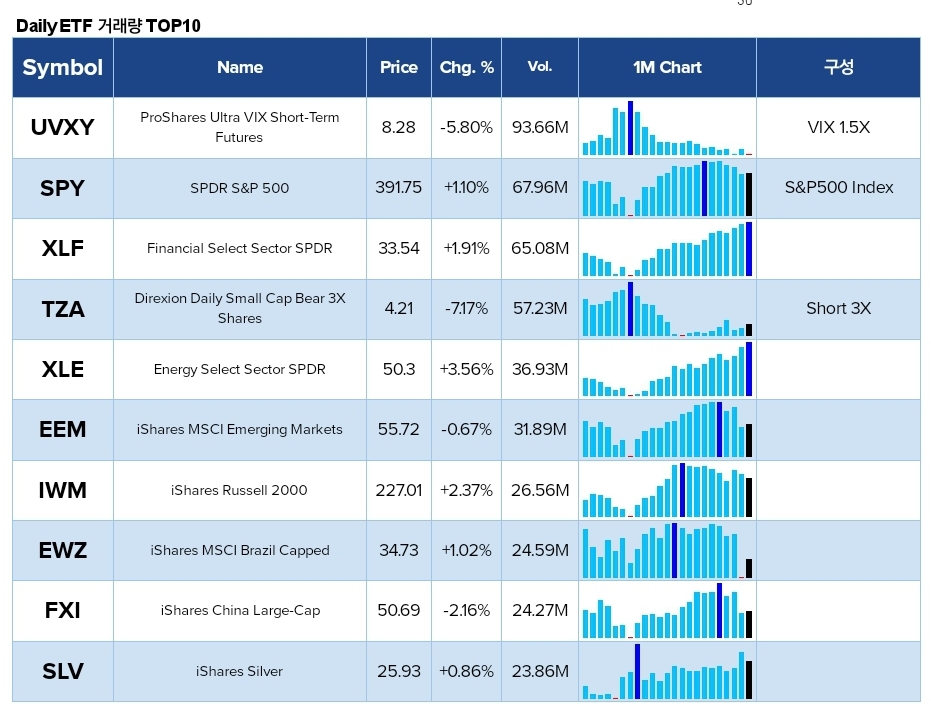This screenshot has width=931, height=716.
Task: Open the SPY 1M chart thumbnail
Action: click(667, 188)
